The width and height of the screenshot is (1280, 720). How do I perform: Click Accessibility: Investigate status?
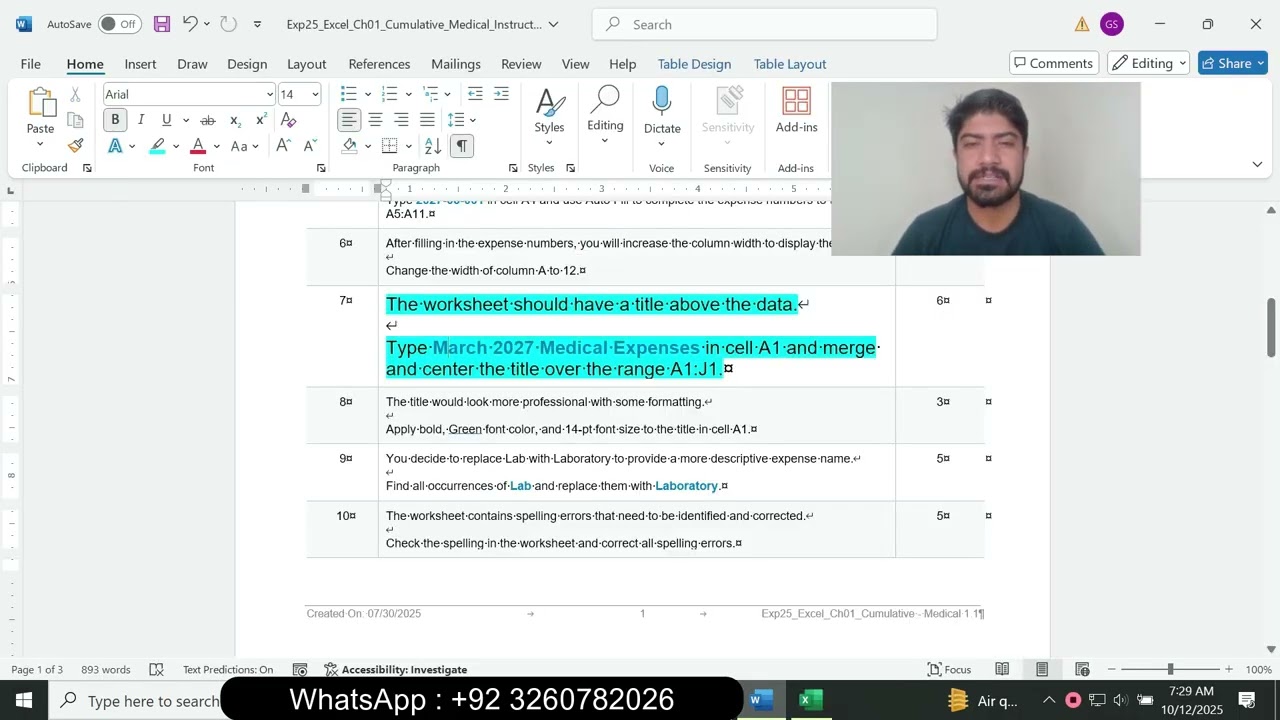click(396, 669)
